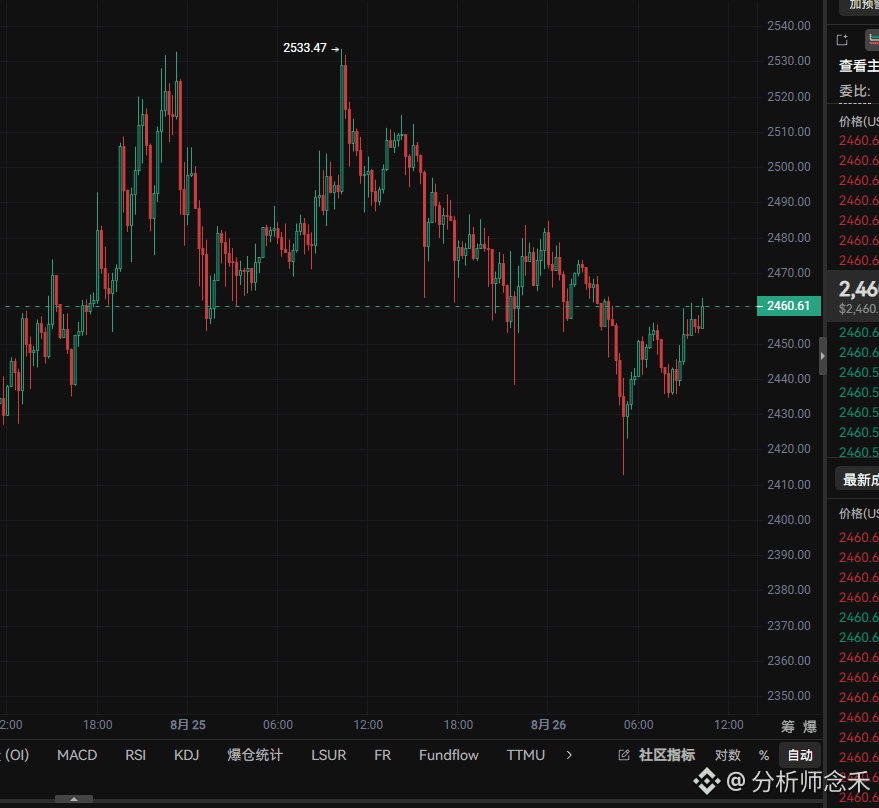Switch to the KDJ indicator
This screenshot has height=808, width=879.
pos(186,755)
